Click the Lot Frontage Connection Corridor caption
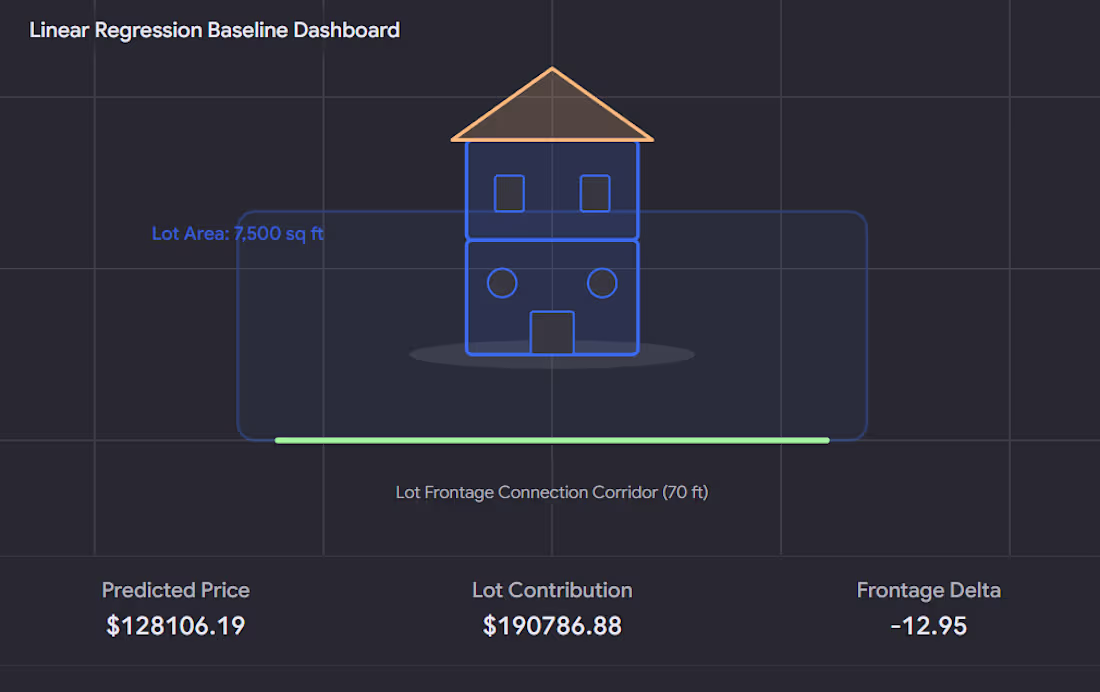 pyautogui.click(x=552, y=492)
